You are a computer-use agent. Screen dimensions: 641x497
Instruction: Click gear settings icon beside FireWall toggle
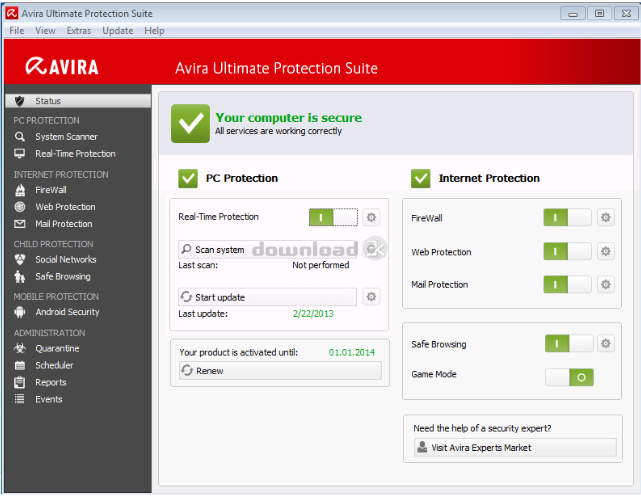[605, 217]
